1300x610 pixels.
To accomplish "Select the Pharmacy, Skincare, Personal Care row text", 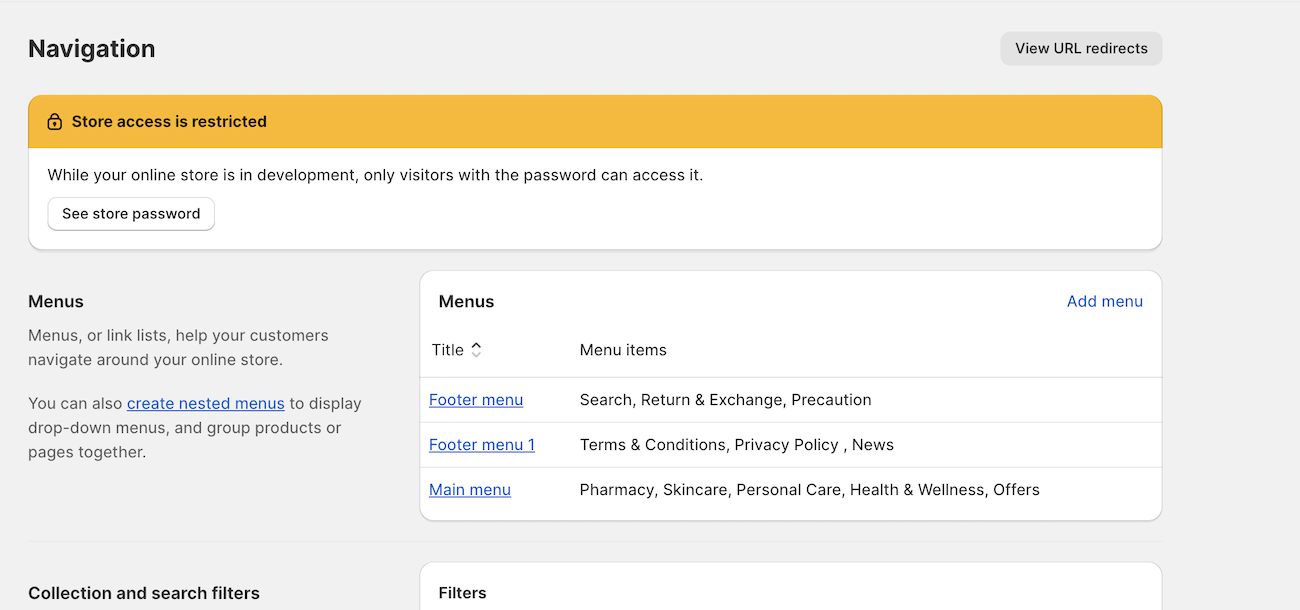I will pyautogui.click(x=810, y=490).
